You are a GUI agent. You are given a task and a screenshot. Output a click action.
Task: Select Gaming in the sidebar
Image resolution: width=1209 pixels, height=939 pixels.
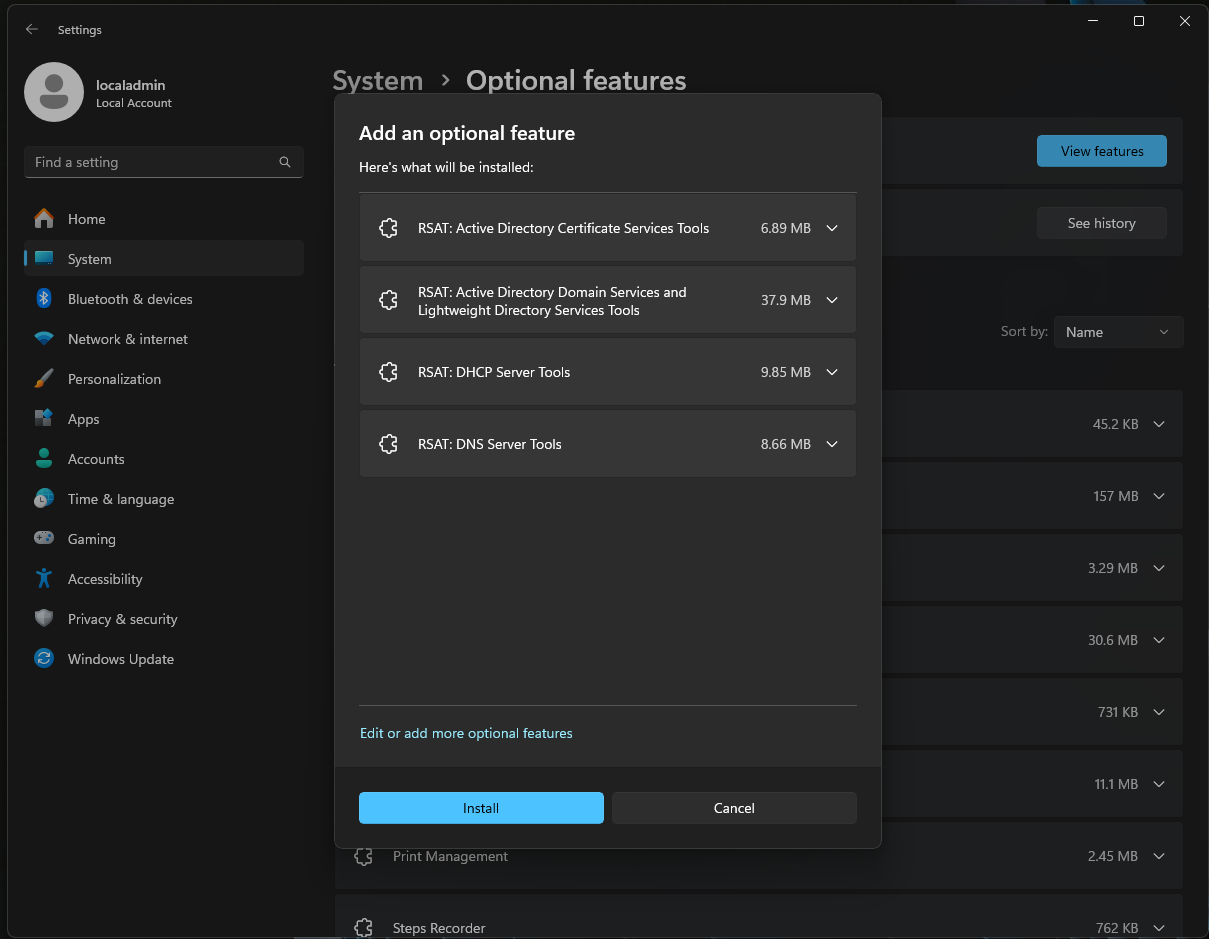click(91, 539)
